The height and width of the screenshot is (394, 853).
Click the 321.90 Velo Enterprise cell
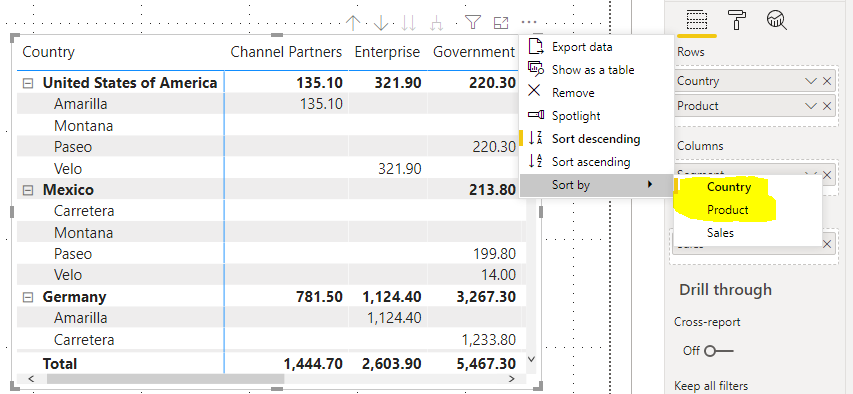tap(399, 169)
